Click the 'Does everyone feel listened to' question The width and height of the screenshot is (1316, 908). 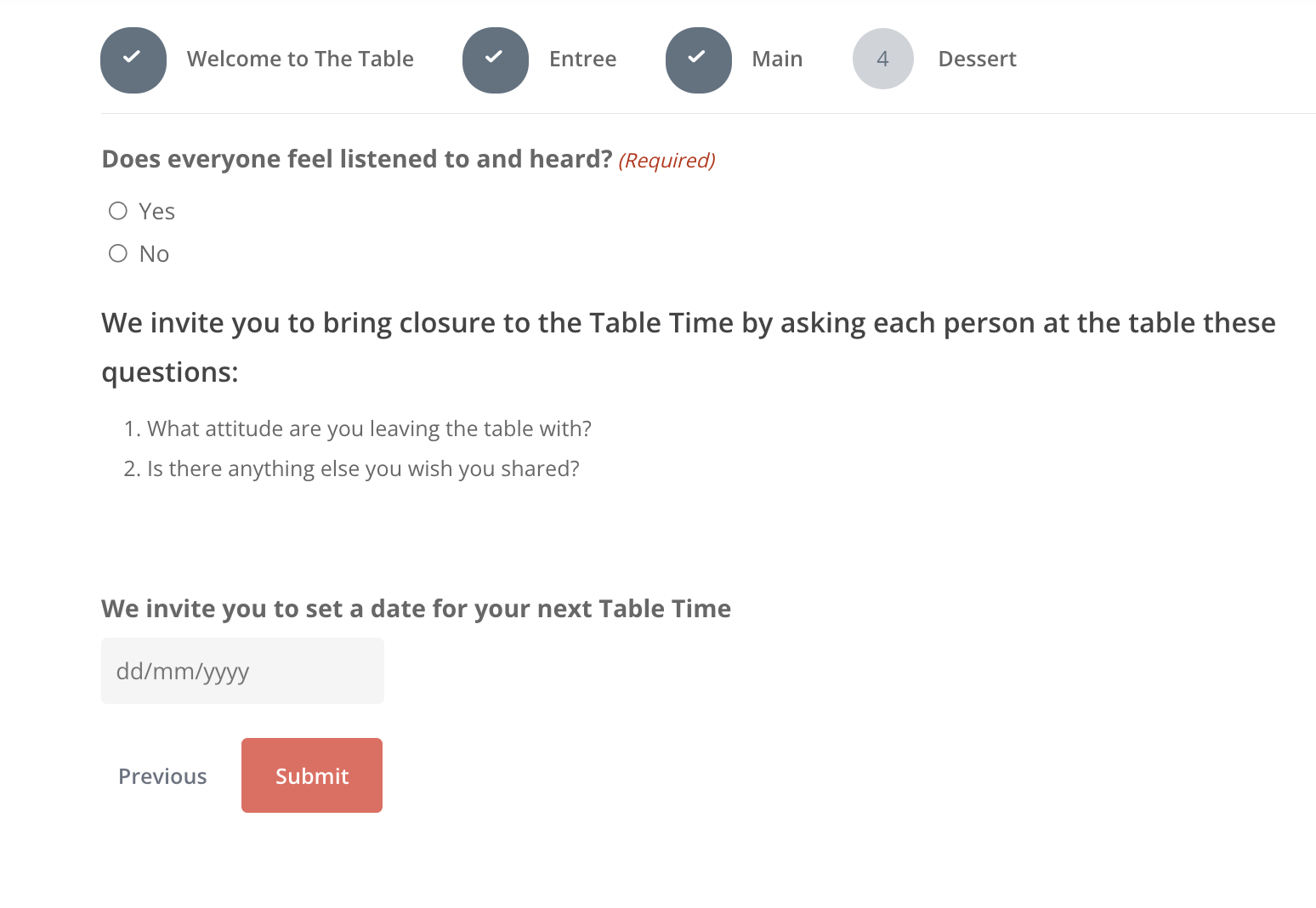pos(356,159)
